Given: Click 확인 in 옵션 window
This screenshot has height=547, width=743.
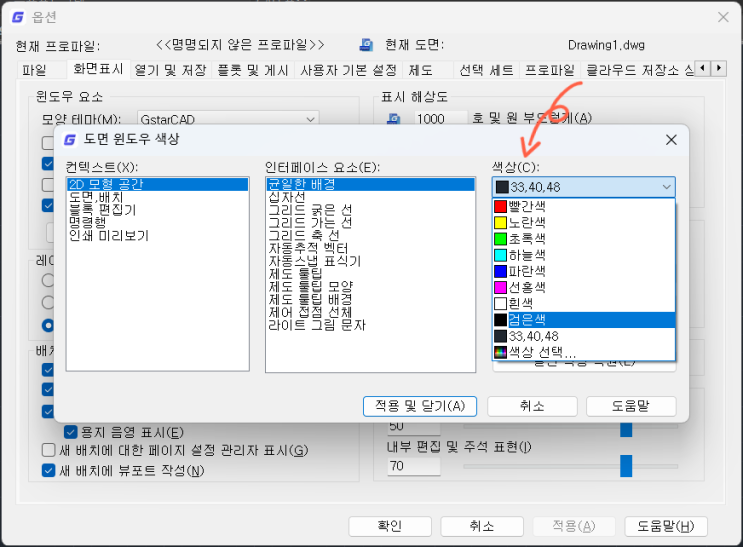Looking at the screenshot, I should (x=390, y=526).
